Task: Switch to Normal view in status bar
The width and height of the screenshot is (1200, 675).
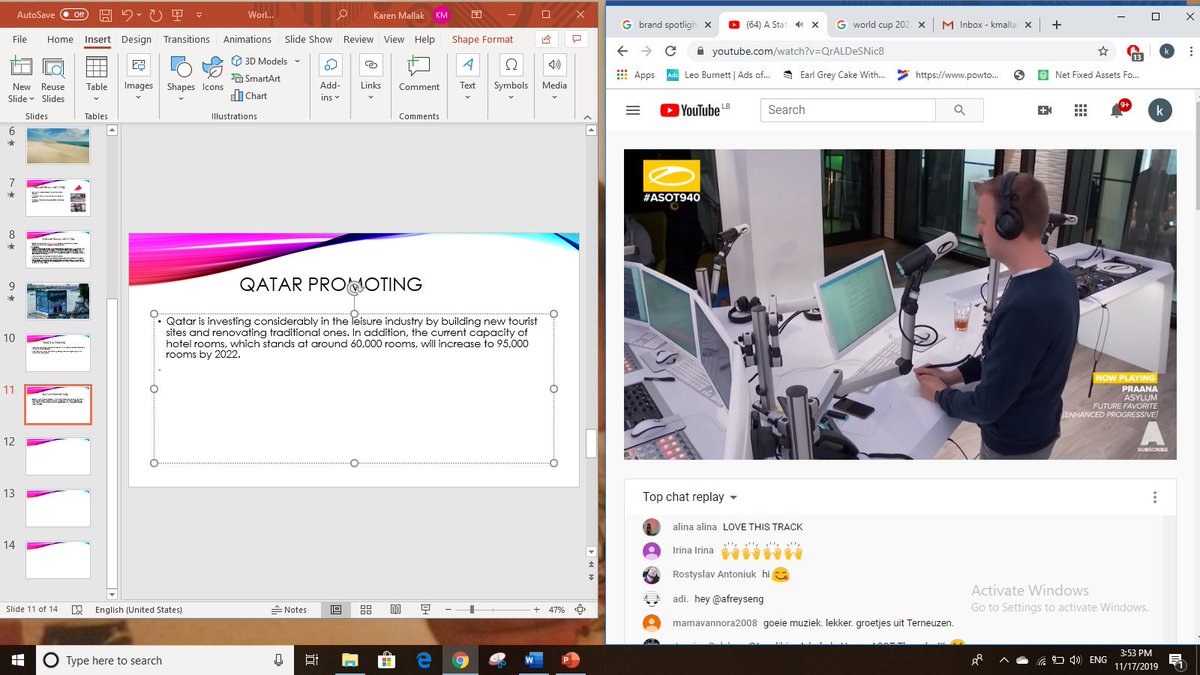Action: tap(336, 609)
